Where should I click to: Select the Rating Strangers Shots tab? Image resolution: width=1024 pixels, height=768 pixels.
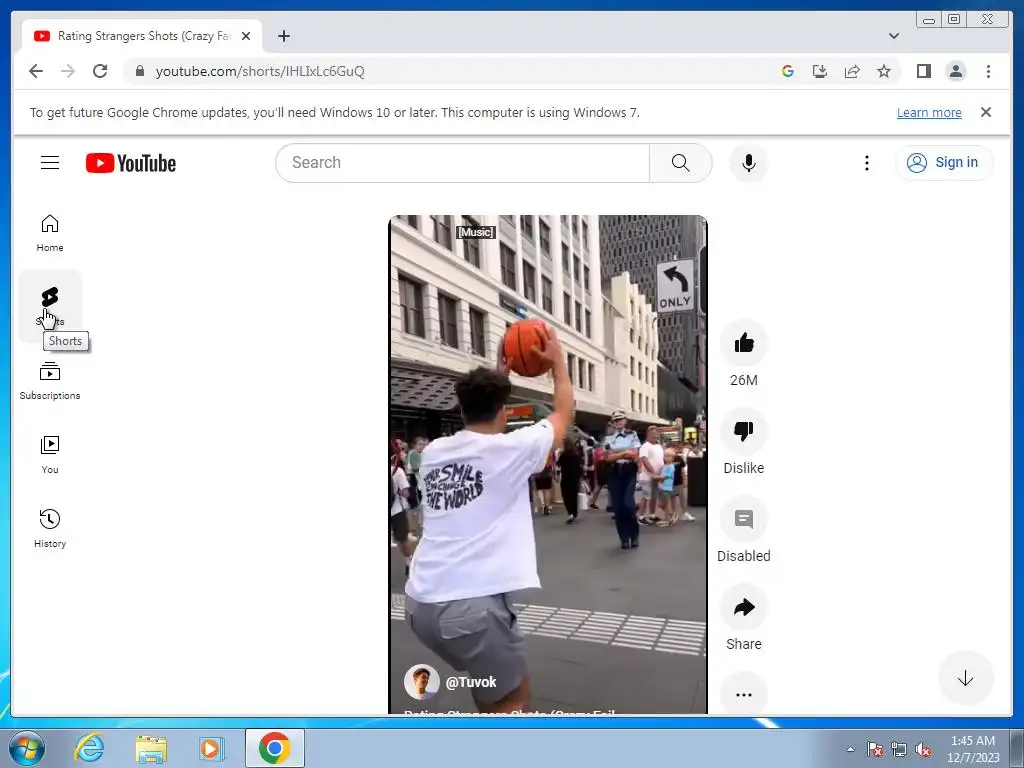[142, 36]
